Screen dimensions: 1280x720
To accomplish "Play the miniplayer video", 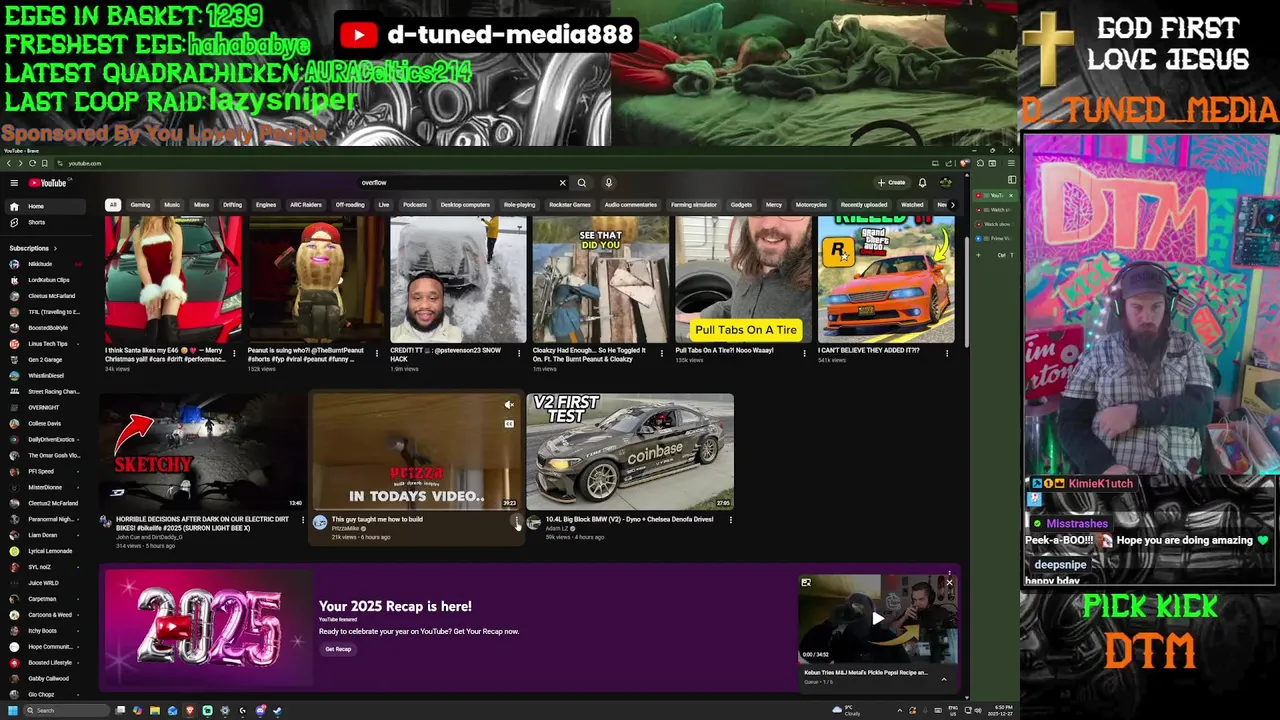I will click(x=877, y=618).
